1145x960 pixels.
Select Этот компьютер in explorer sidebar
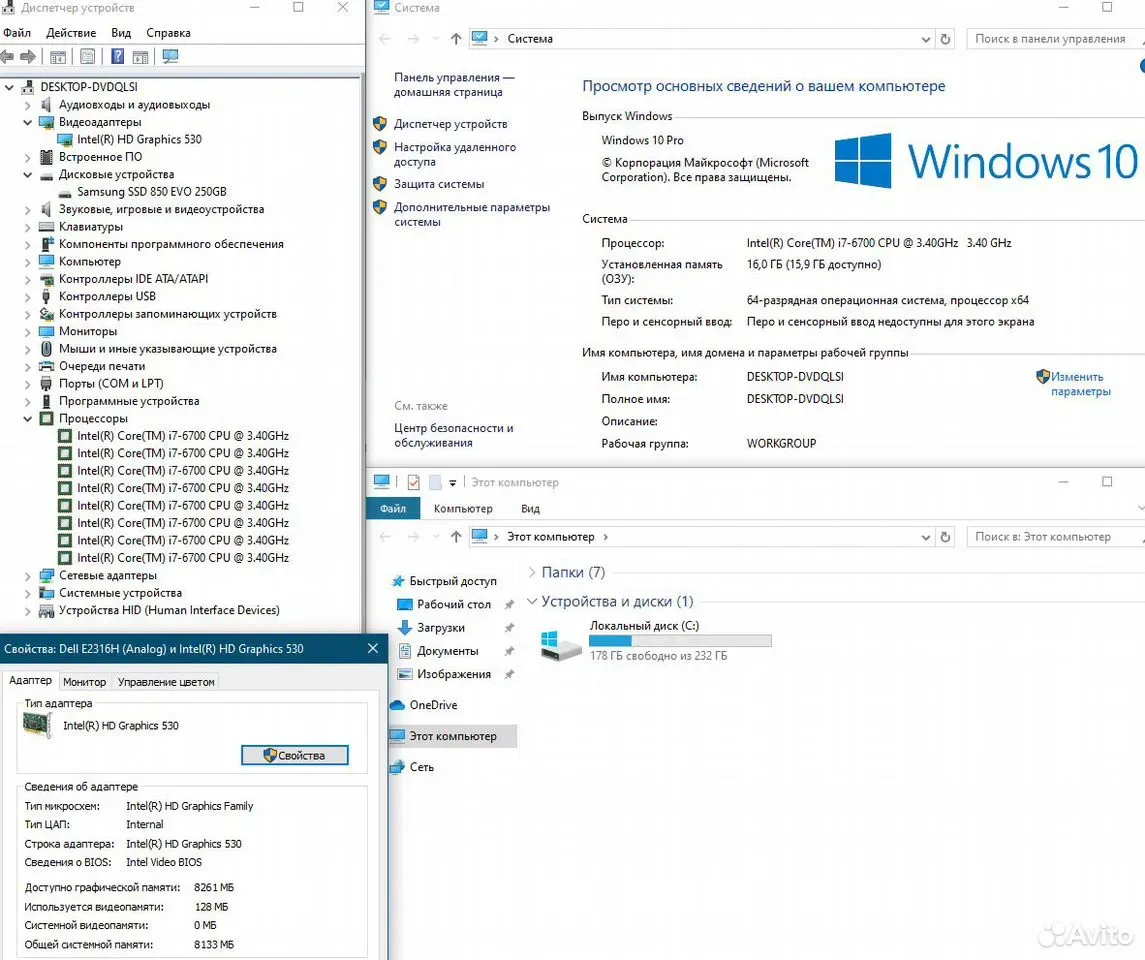(x=453, y=736)
